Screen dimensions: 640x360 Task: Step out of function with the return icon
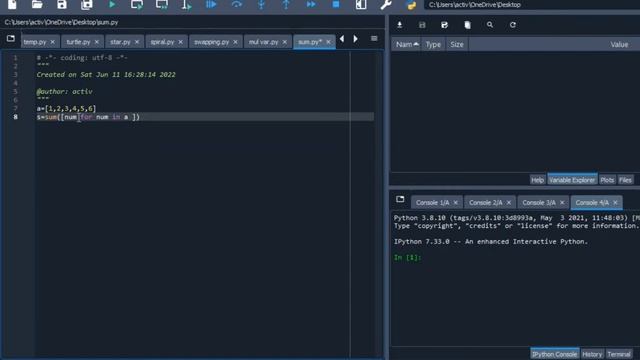point(286,4)
